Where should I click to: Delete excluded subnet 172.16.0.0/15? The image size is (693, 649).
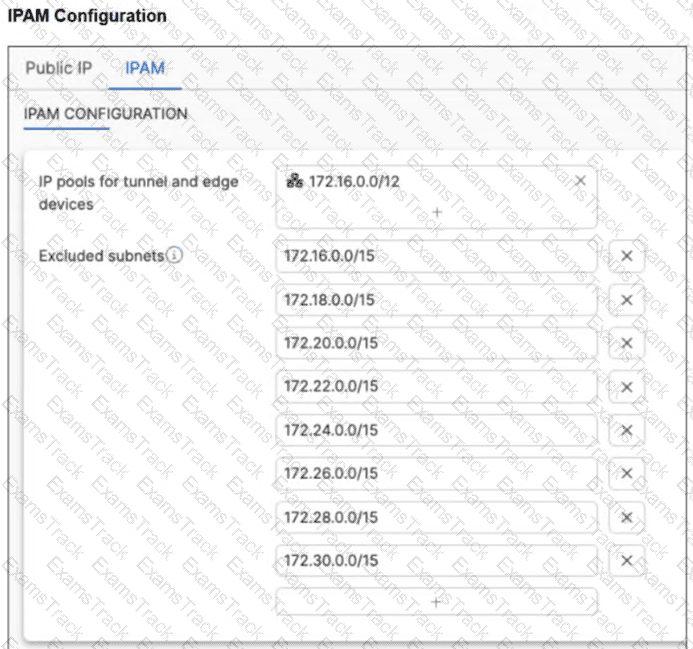point(627,256)
